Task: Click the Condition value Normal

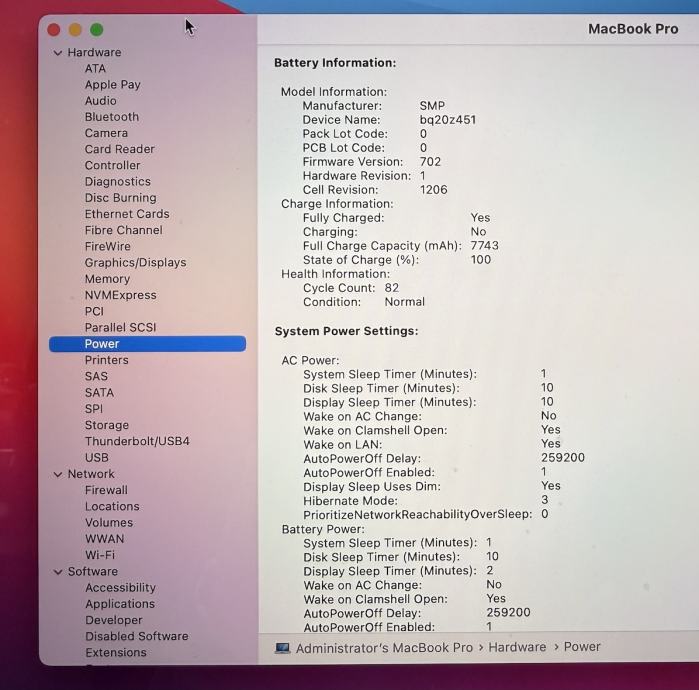Action: point(405,302)
